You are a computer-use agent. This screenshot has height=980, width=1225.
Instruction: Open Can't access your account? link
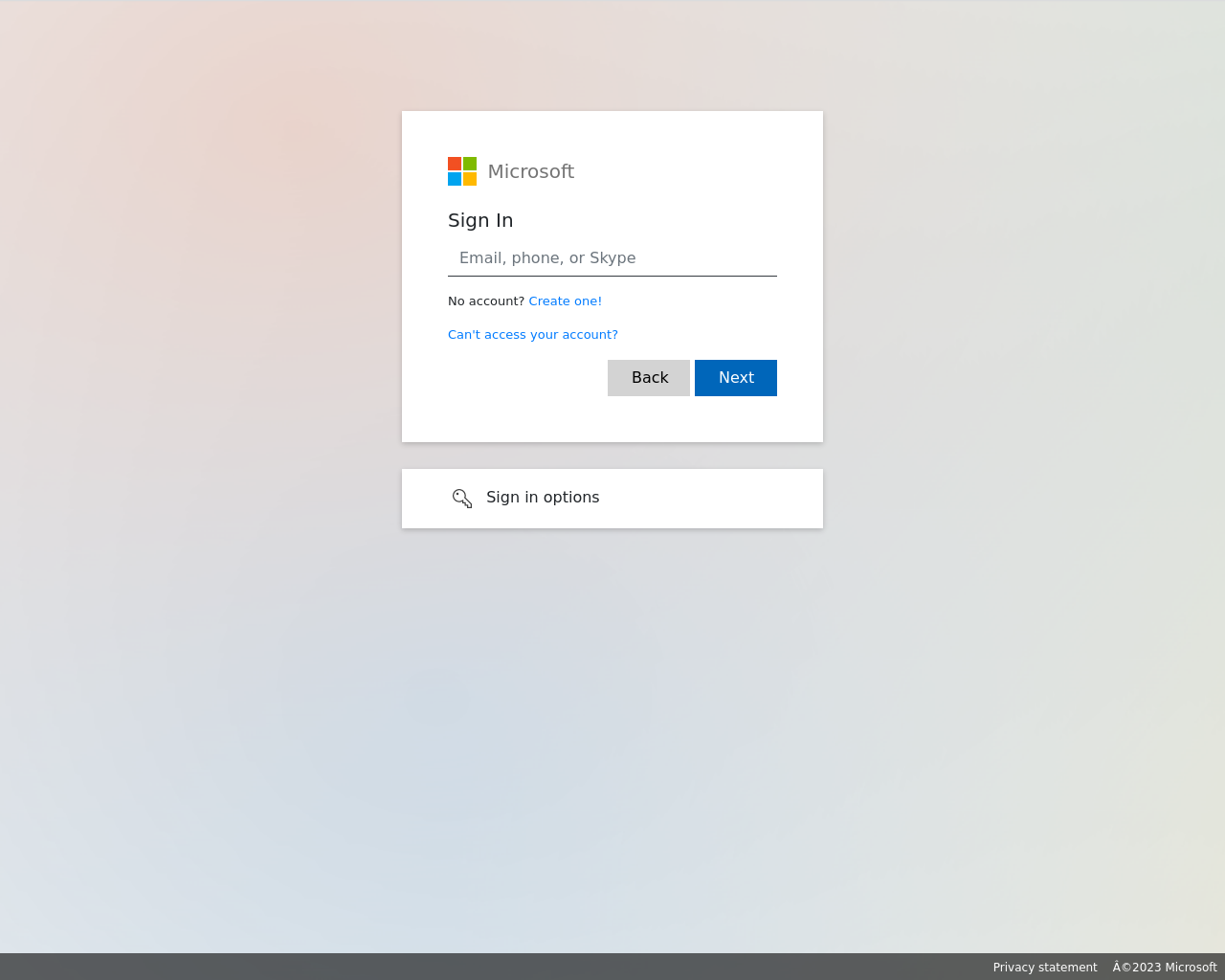(533, 335)
